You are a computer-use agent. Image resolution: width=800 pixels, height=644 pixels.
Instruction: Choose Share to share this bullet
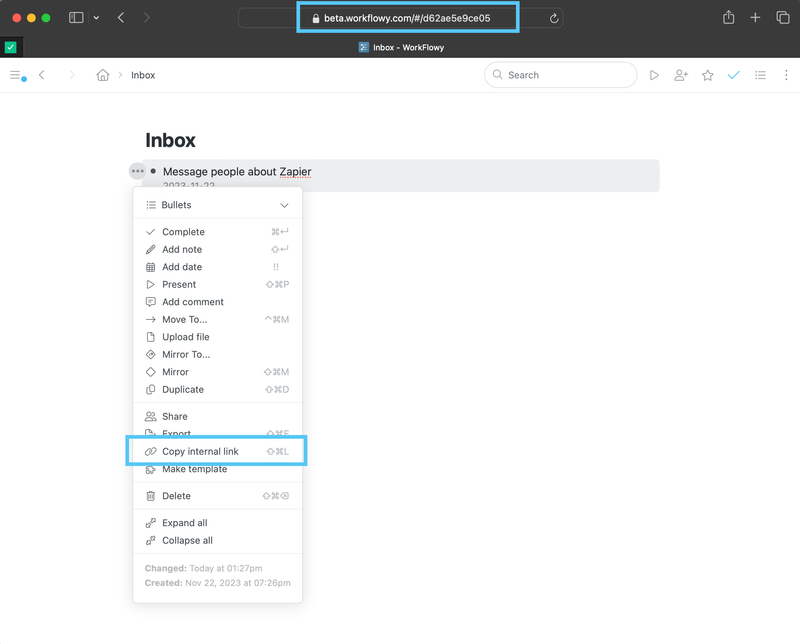(x=176, y=416)
